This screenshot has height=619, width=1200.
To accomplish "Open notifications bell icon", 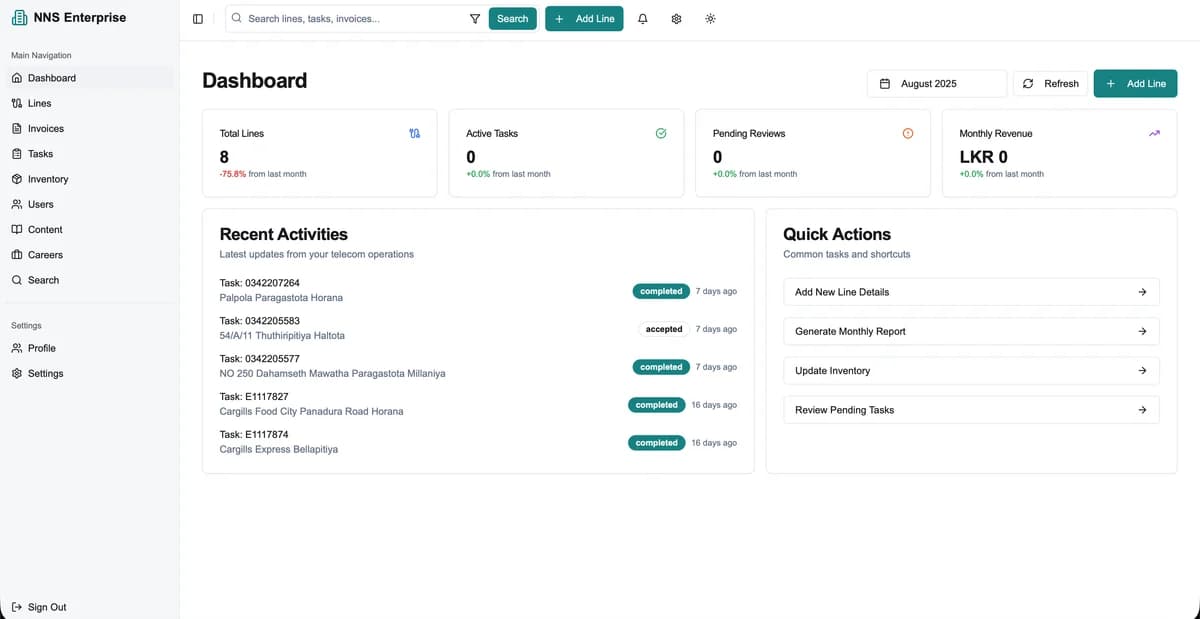I will pos(642,19).
